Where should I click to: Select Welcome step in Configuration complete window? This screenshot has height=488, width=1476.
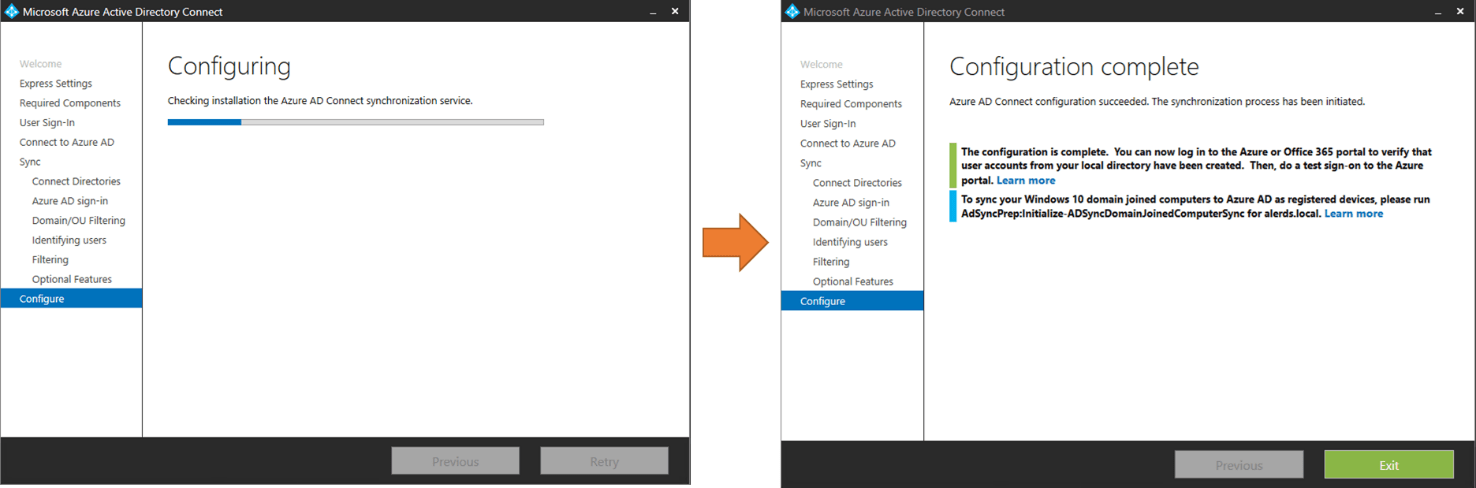pos(821,64)
